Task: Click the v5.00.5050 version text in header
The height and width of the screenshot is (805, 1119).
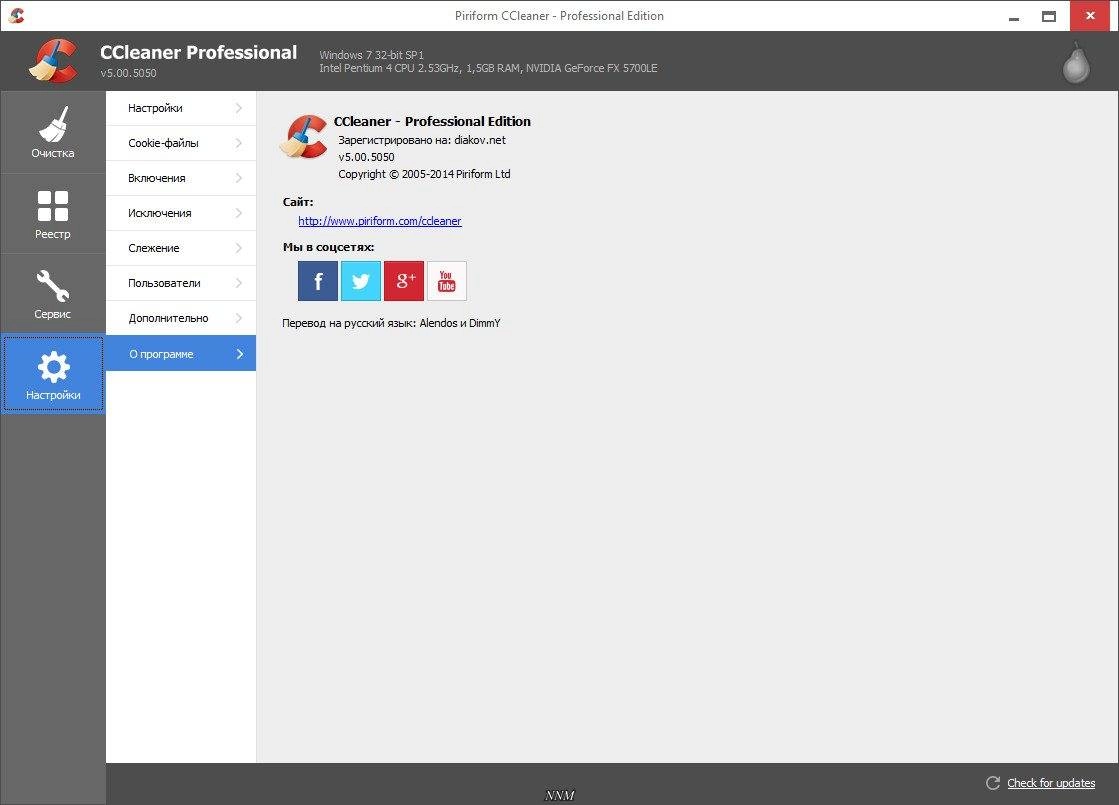Action: (128, 73)
